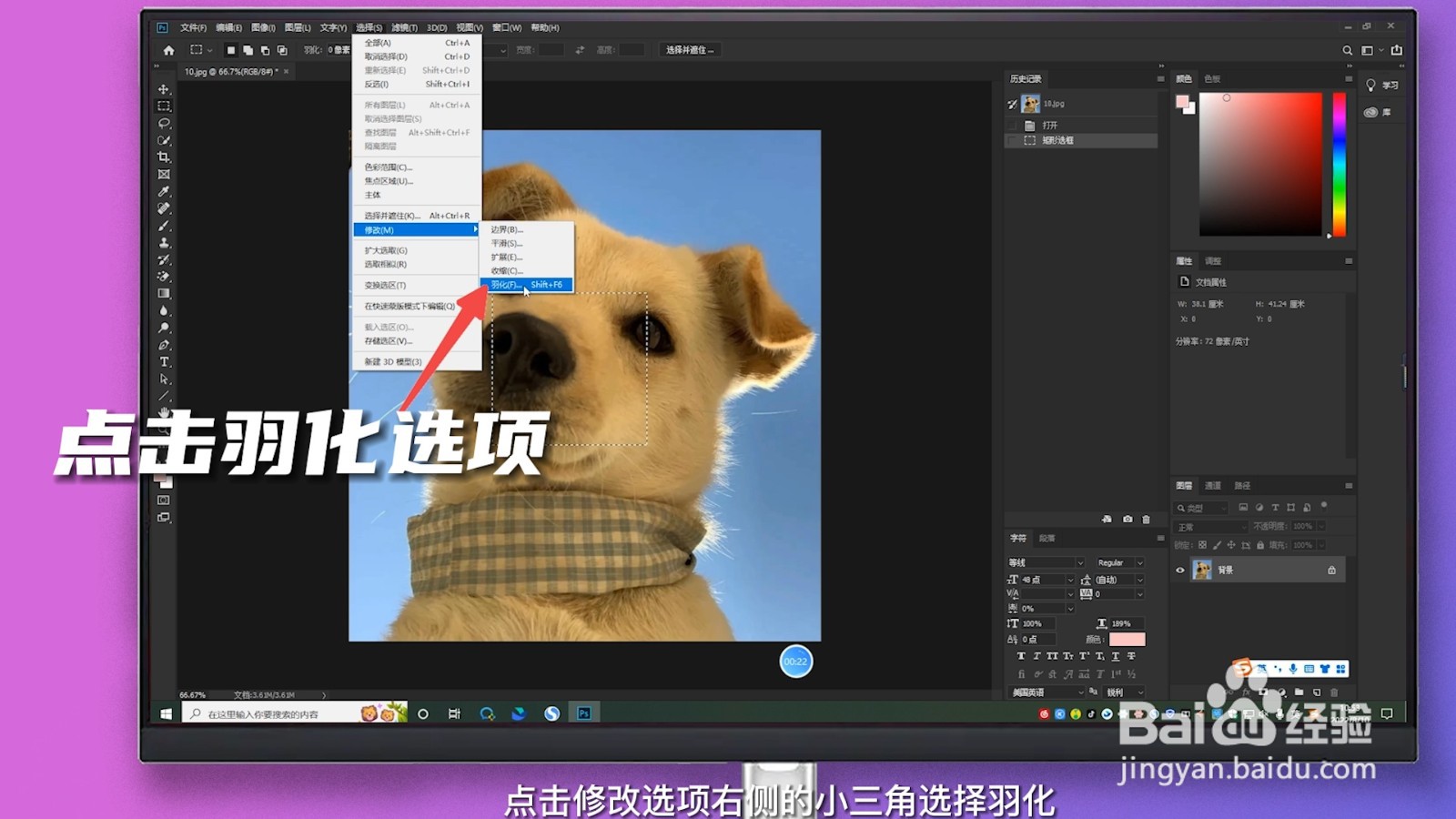Open the 滤镜(T) menu
The height and width of the screenshot is (819, 1456).
404,27
